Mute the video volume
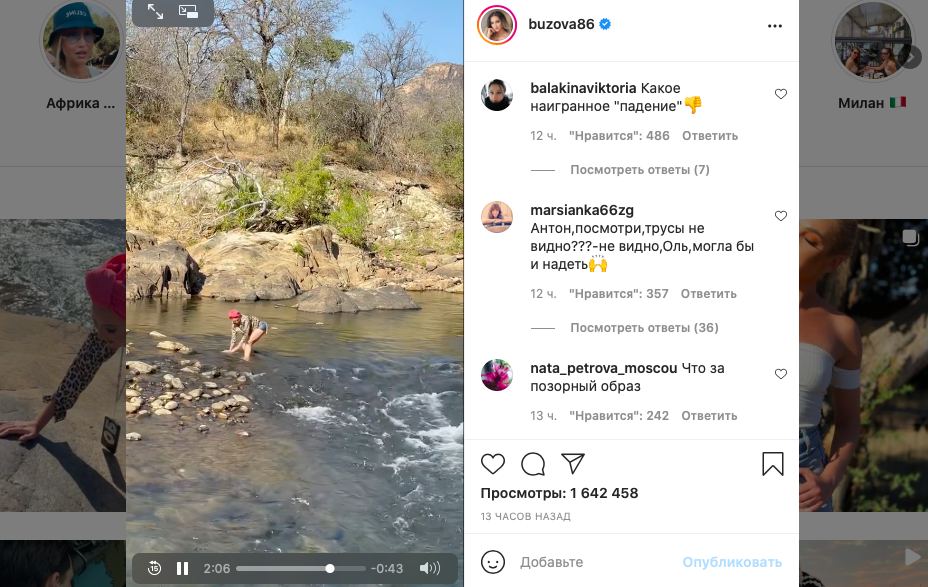This screenshot has width=928, height=587. pos(430,568)
